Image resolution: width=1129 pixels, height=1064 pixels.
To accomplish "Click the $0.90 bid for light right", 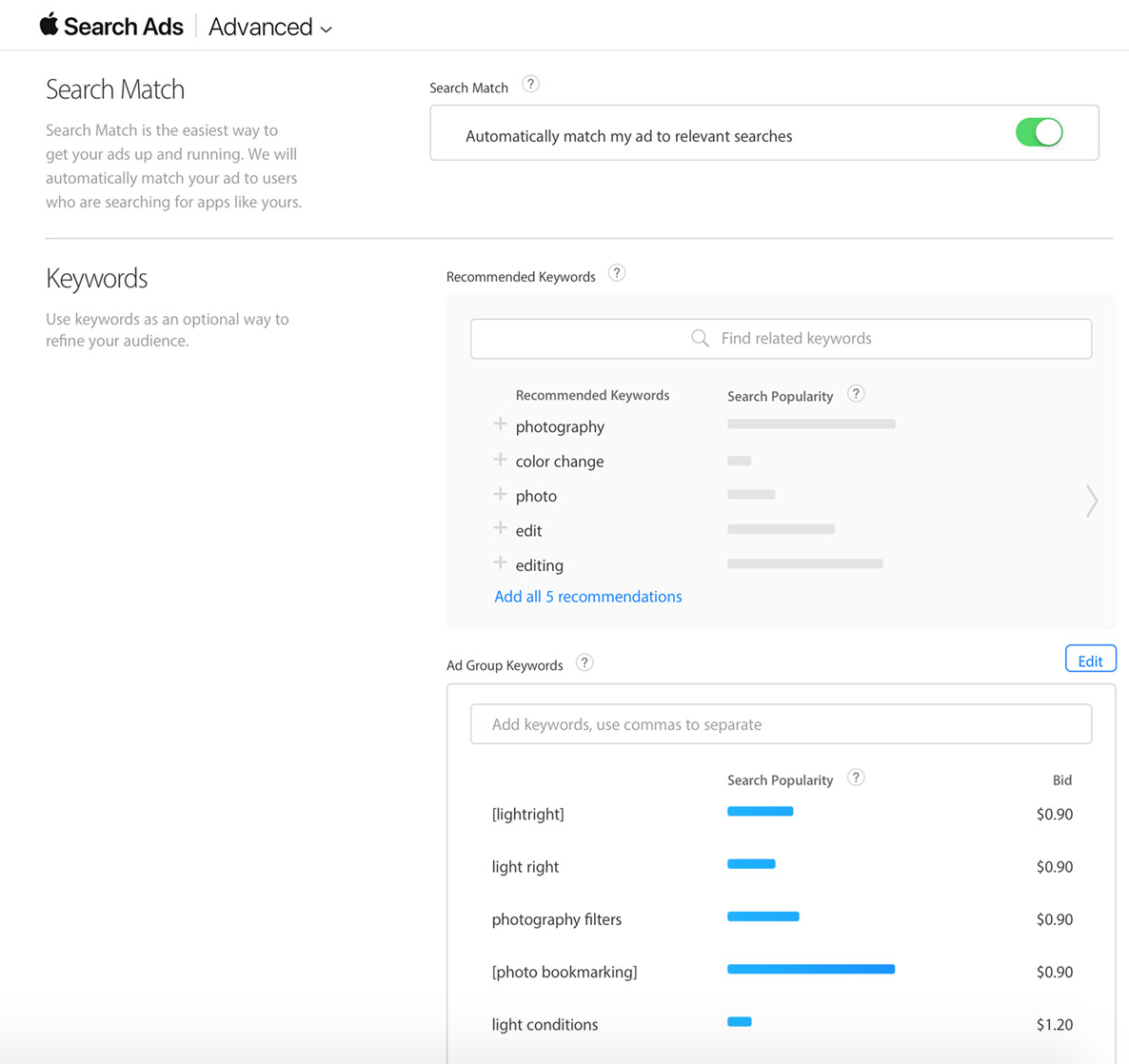I will click(1054, 867).
